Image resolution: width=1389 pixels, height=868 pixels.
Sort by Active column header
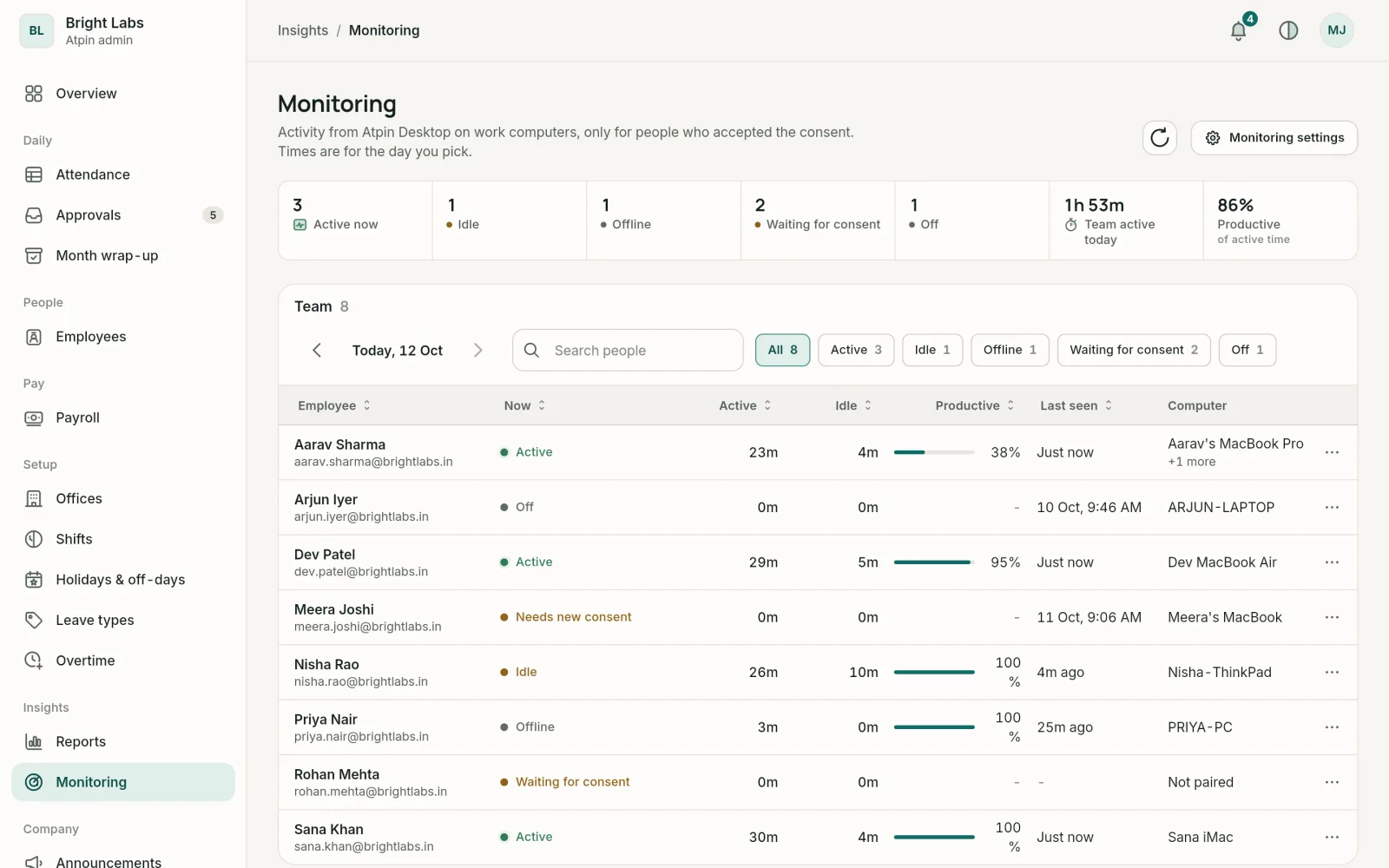(x=745, y=405)
